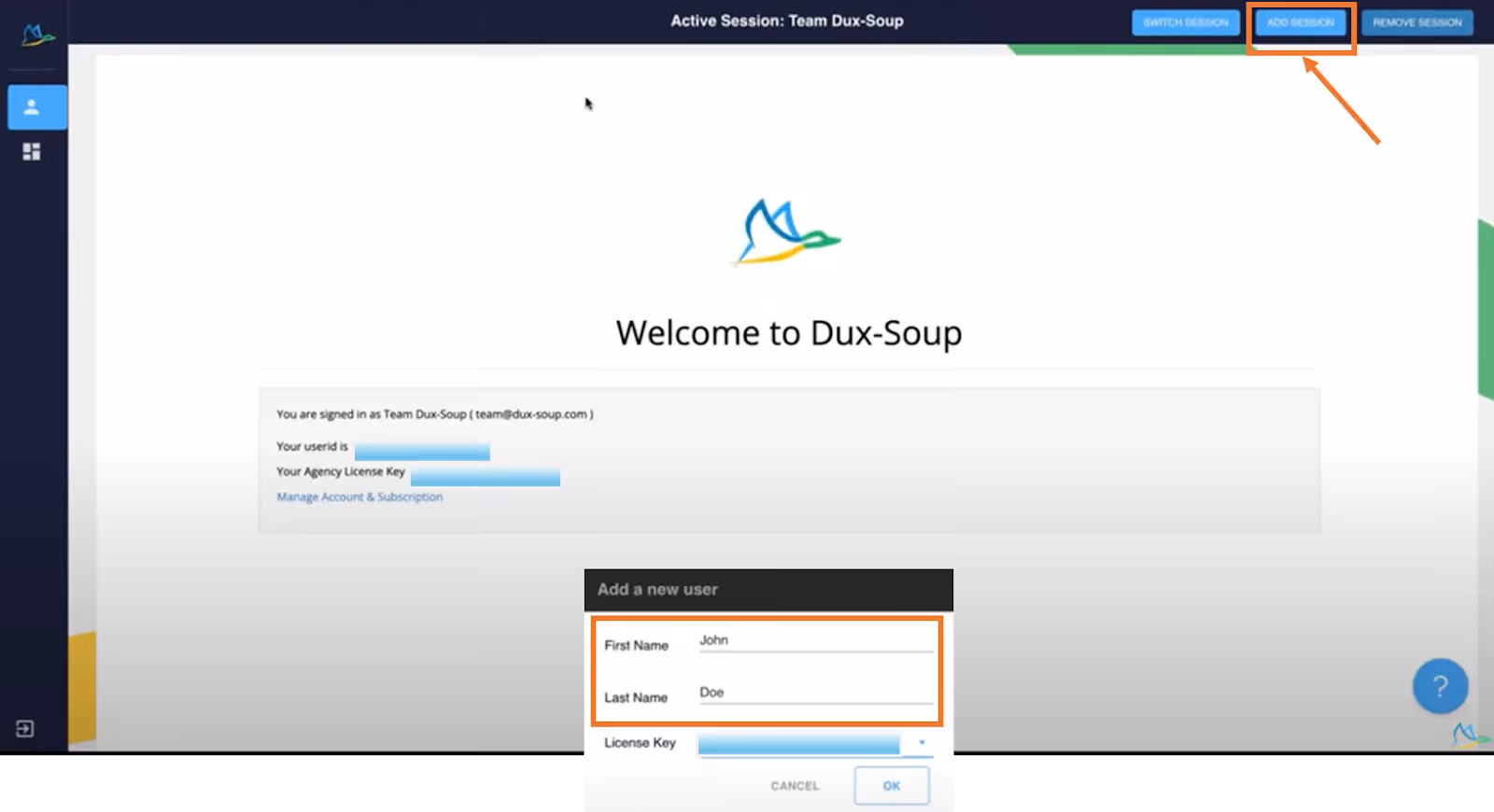Confirm new user with OK button
Screen dimensions: 1494x812
[x=892, y=786]
